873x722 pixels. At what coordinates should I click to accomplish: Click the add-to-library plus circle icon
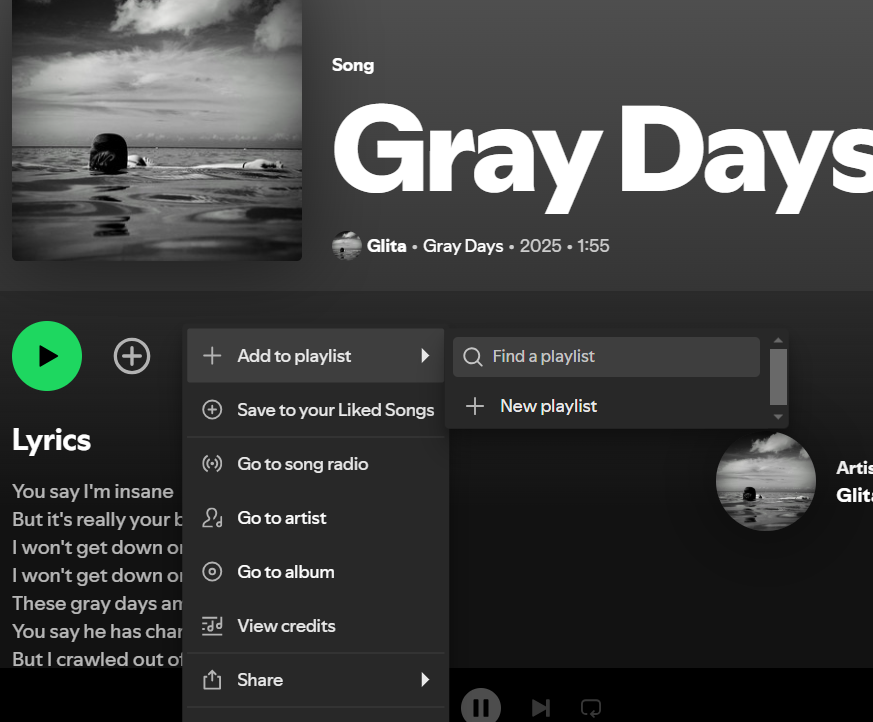pyautogui.click(x=132, y=356)
